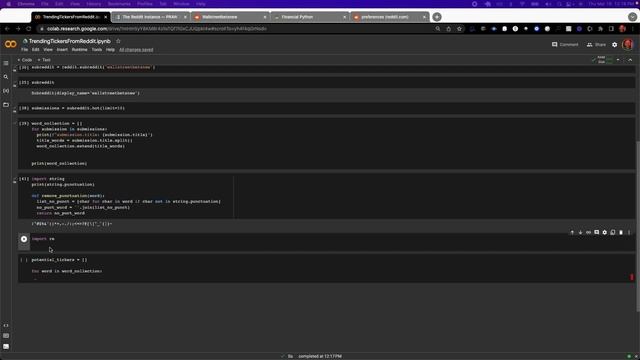Open the selected cell's editor settings gear
Viewport: 640px width, 360px height.
tap(604, 232)
